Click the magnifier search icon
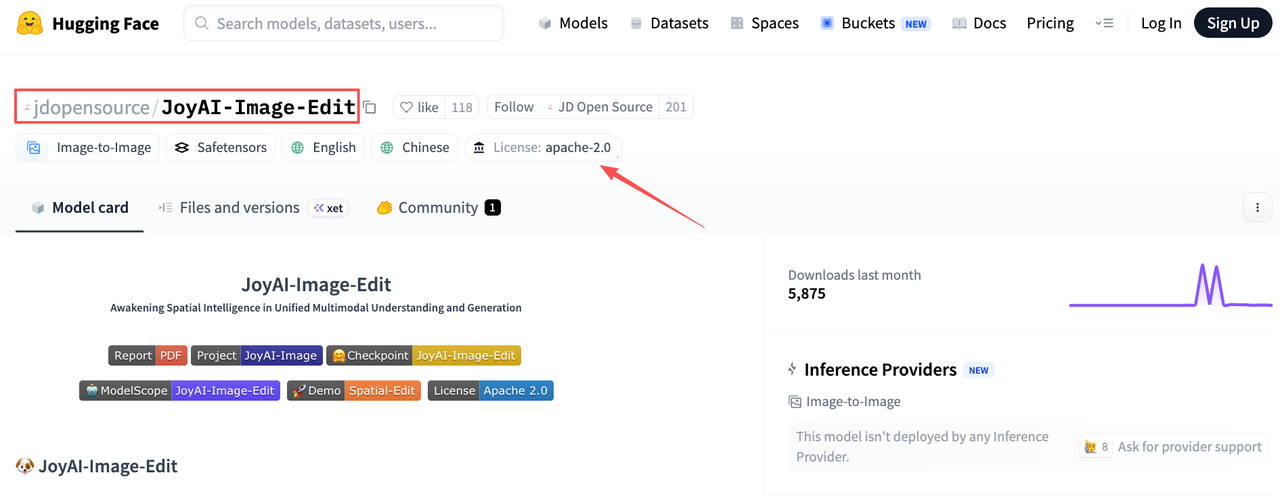Screen dimensions: 1280x498 (x=201, y=23)
